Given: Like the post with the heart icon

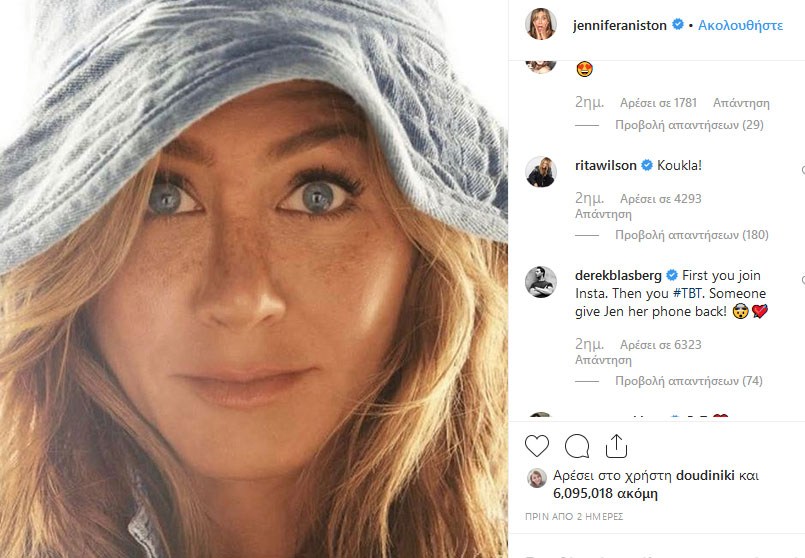Looking at the screenshot, I should tap(537, 446).
